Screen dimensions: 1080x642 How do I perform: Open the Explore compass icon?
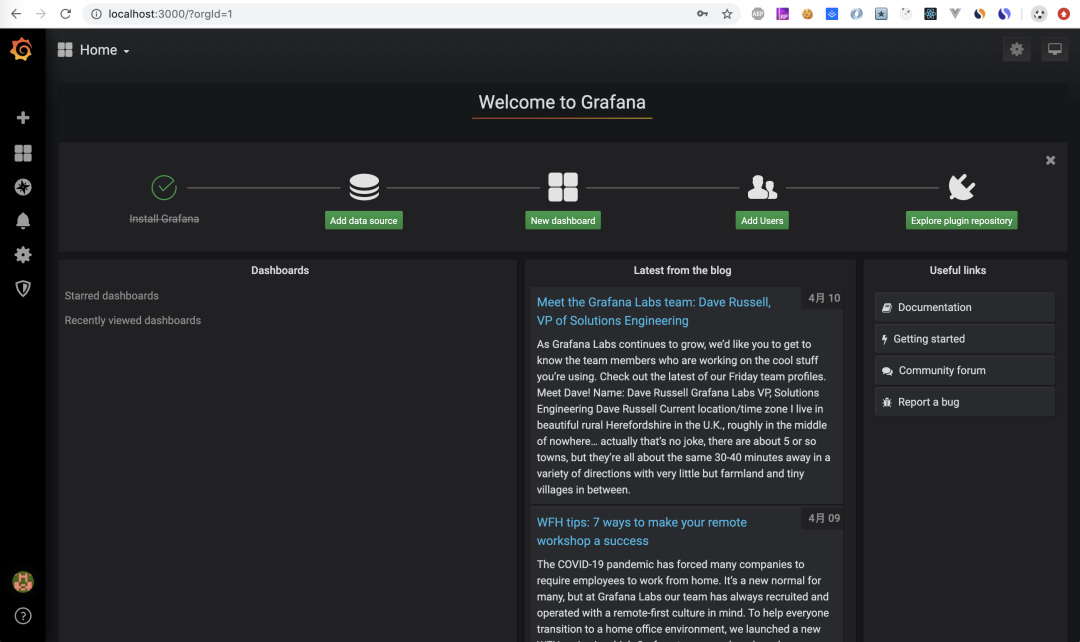(x=23, y=187)
